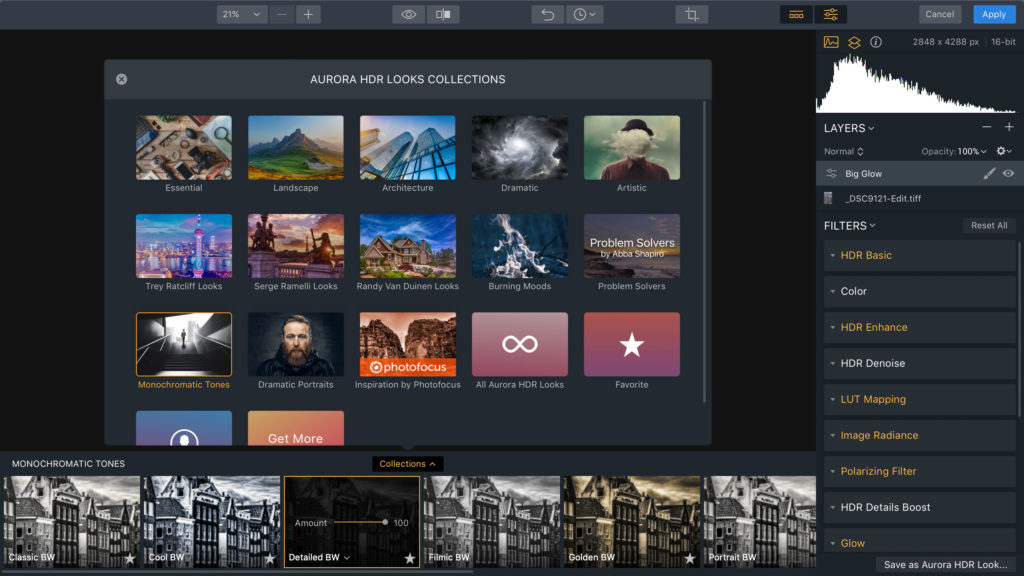Collapse the Collections dropdown button

pos(408,464)
